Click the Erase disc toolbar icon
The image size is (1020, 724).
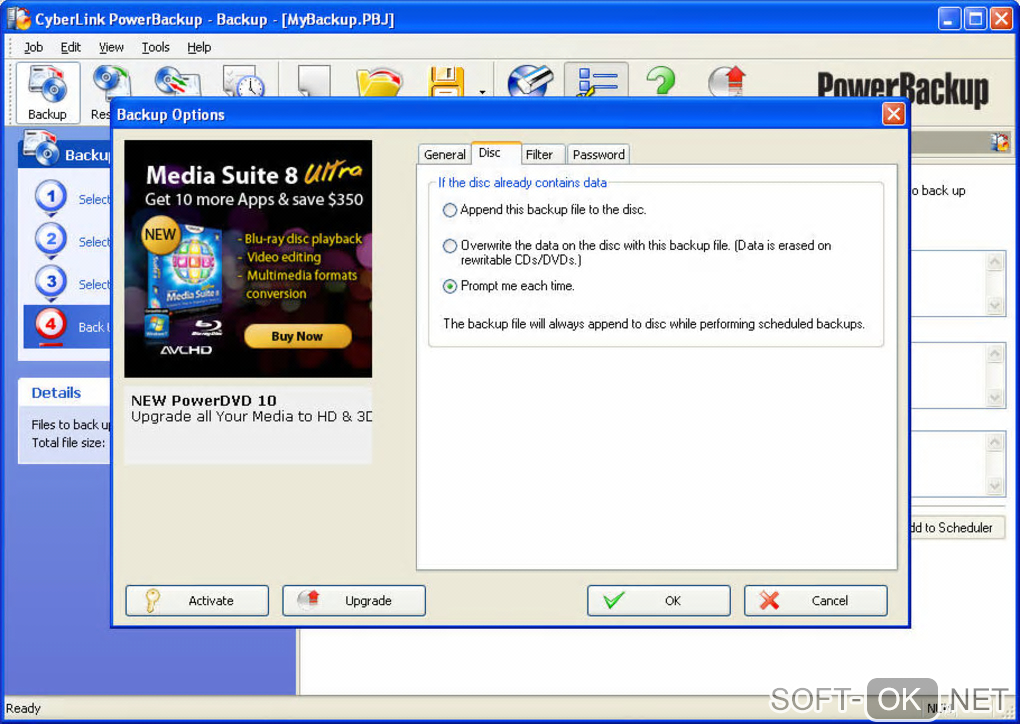[530, 81]
